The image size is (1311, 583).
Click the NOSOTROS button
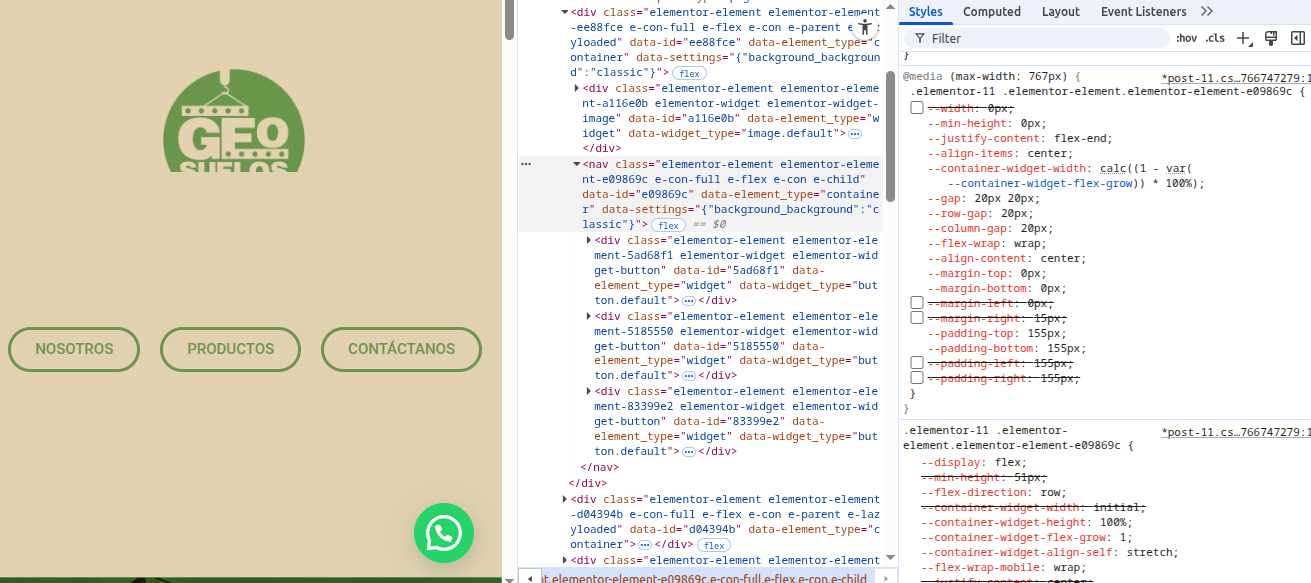pos(74,349)
